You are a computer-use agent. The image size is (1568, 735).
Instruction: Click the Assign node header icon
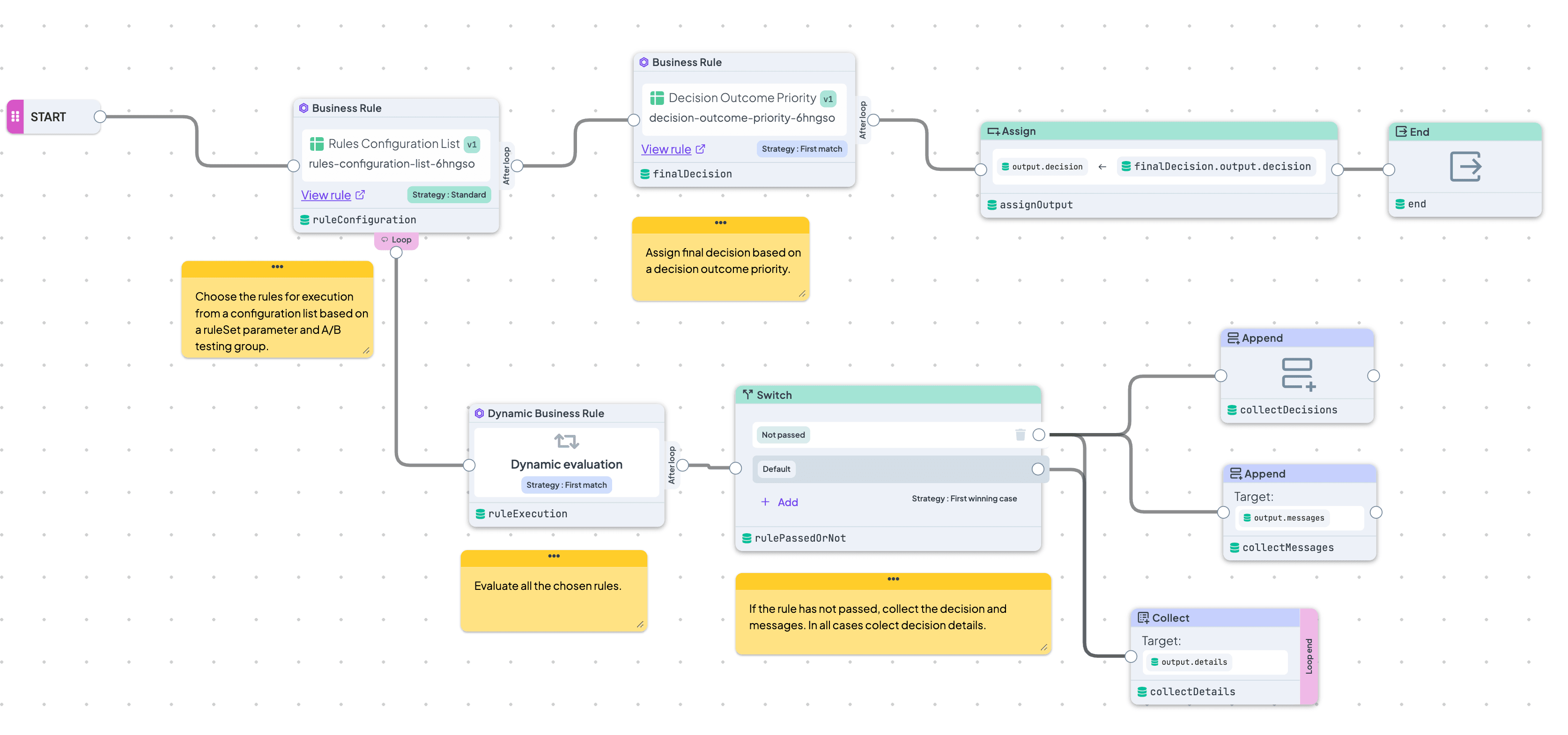coord(993,132)
